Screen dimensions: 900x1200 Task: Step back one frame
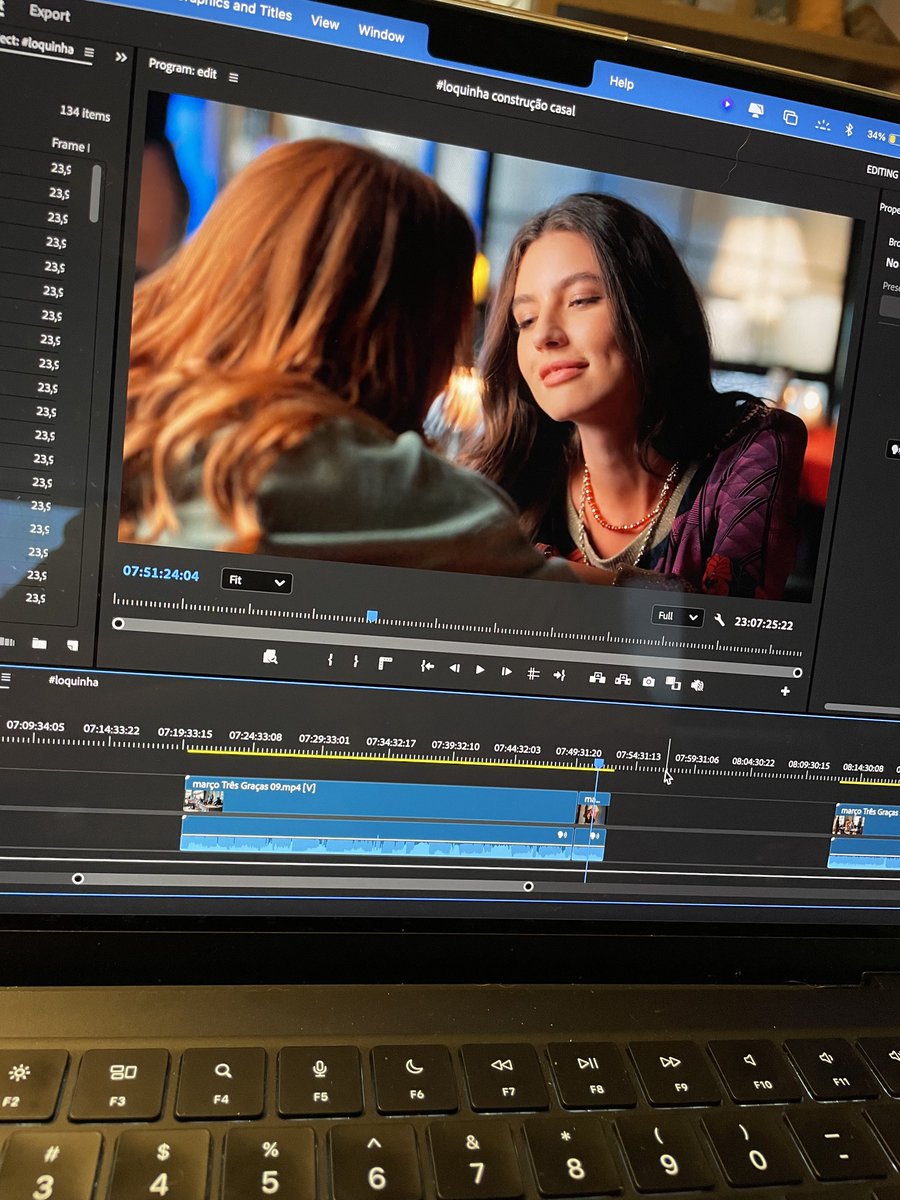pyautogui.click(x=454, y=668)
